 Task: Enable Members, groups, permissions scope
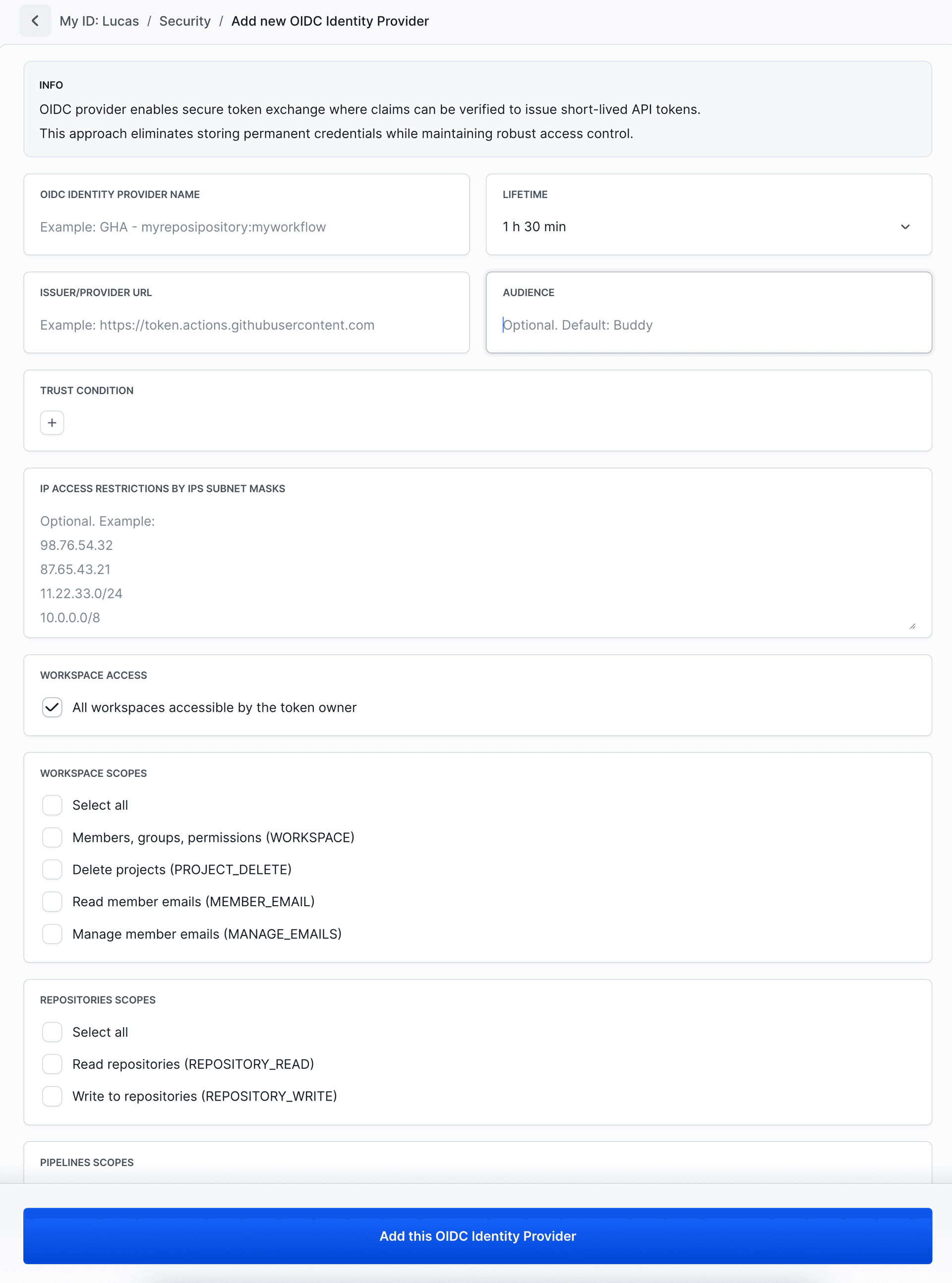(52, 837)
